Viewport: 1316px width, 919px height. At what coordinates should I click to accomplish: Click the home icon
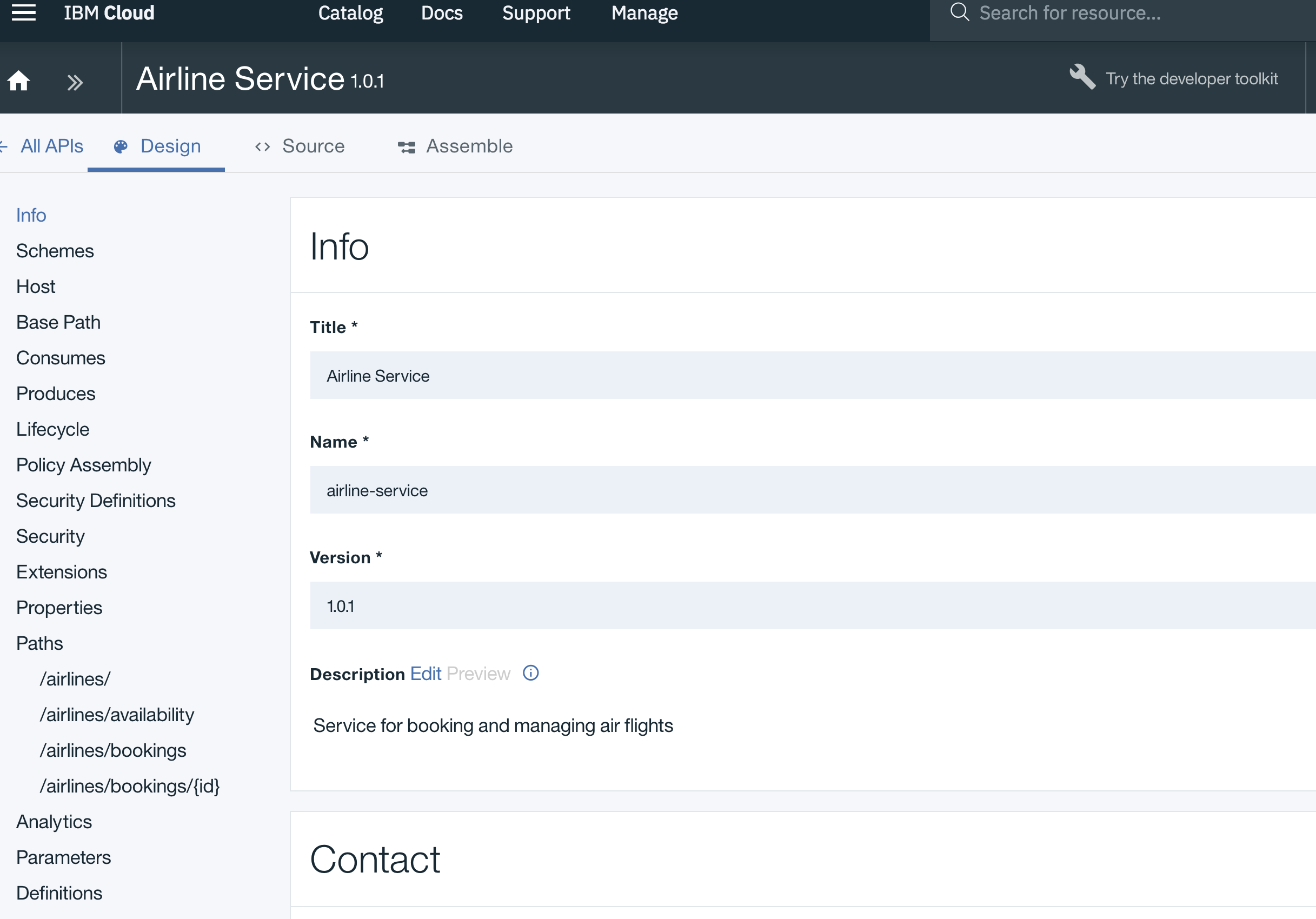(18, 81)
